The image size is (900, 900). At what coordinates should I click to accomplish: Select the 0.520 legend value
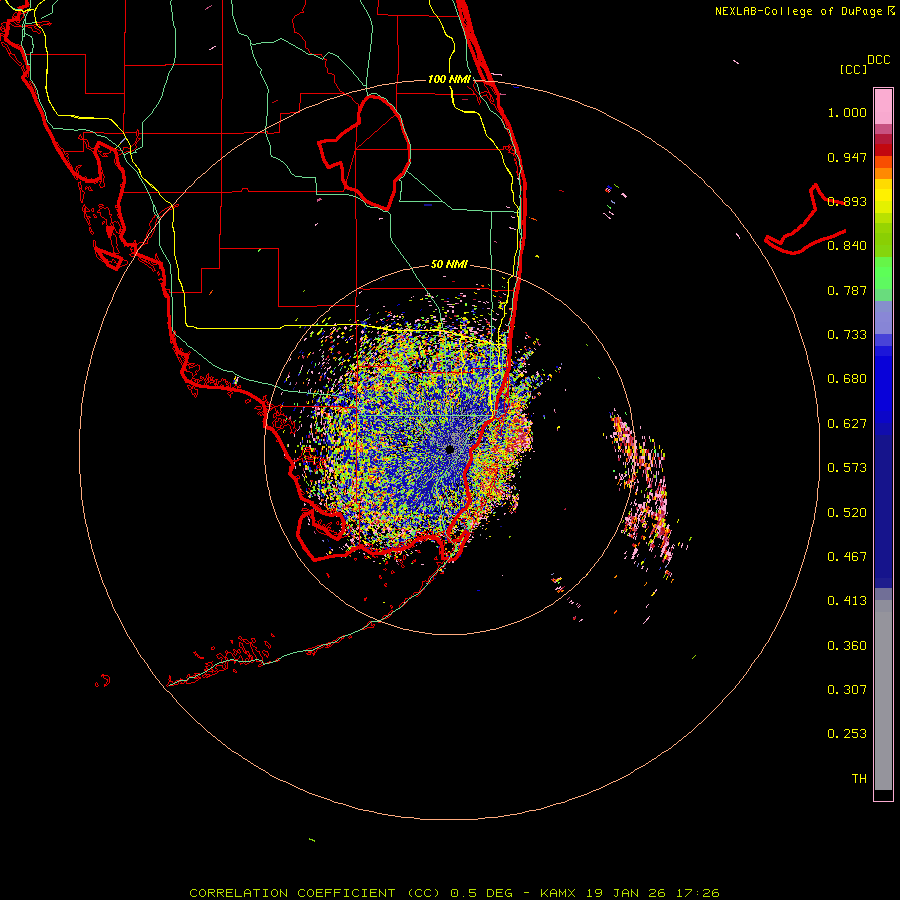coord(847,513)
